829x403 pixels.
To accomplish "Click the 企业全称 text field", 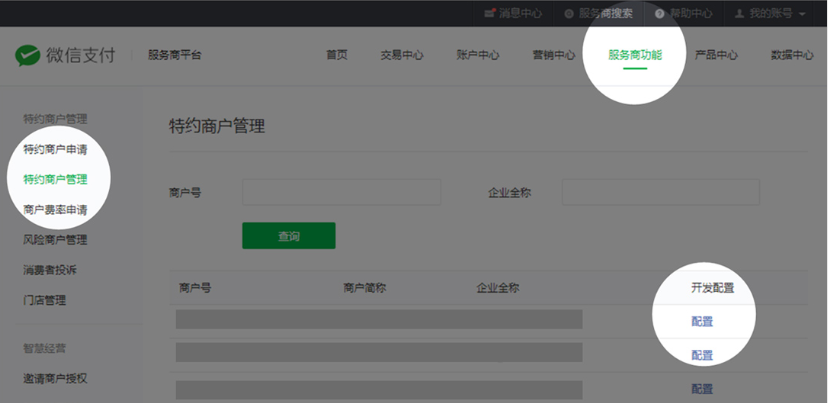I will 660,192.
